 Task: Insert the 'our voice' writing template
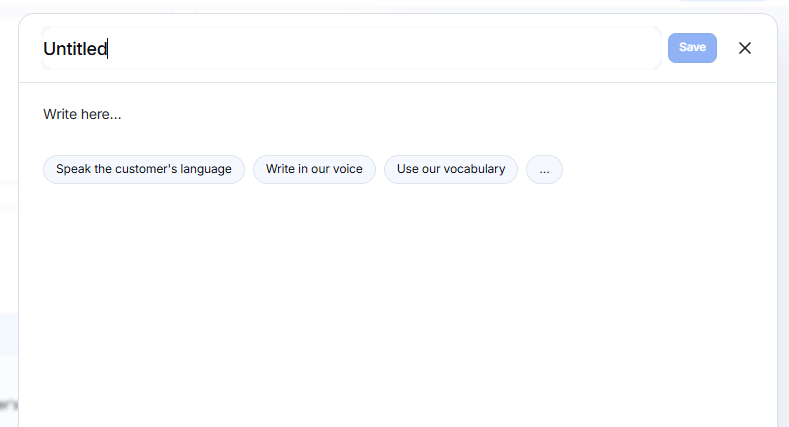[x=314, y=169]
